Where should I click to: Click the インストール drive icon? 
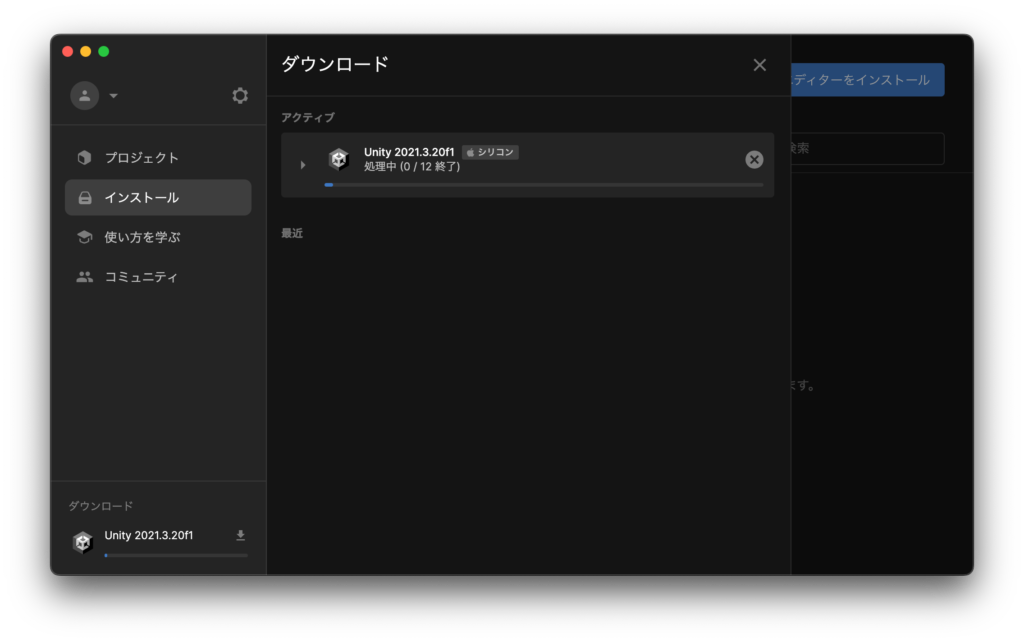point(85,197)
